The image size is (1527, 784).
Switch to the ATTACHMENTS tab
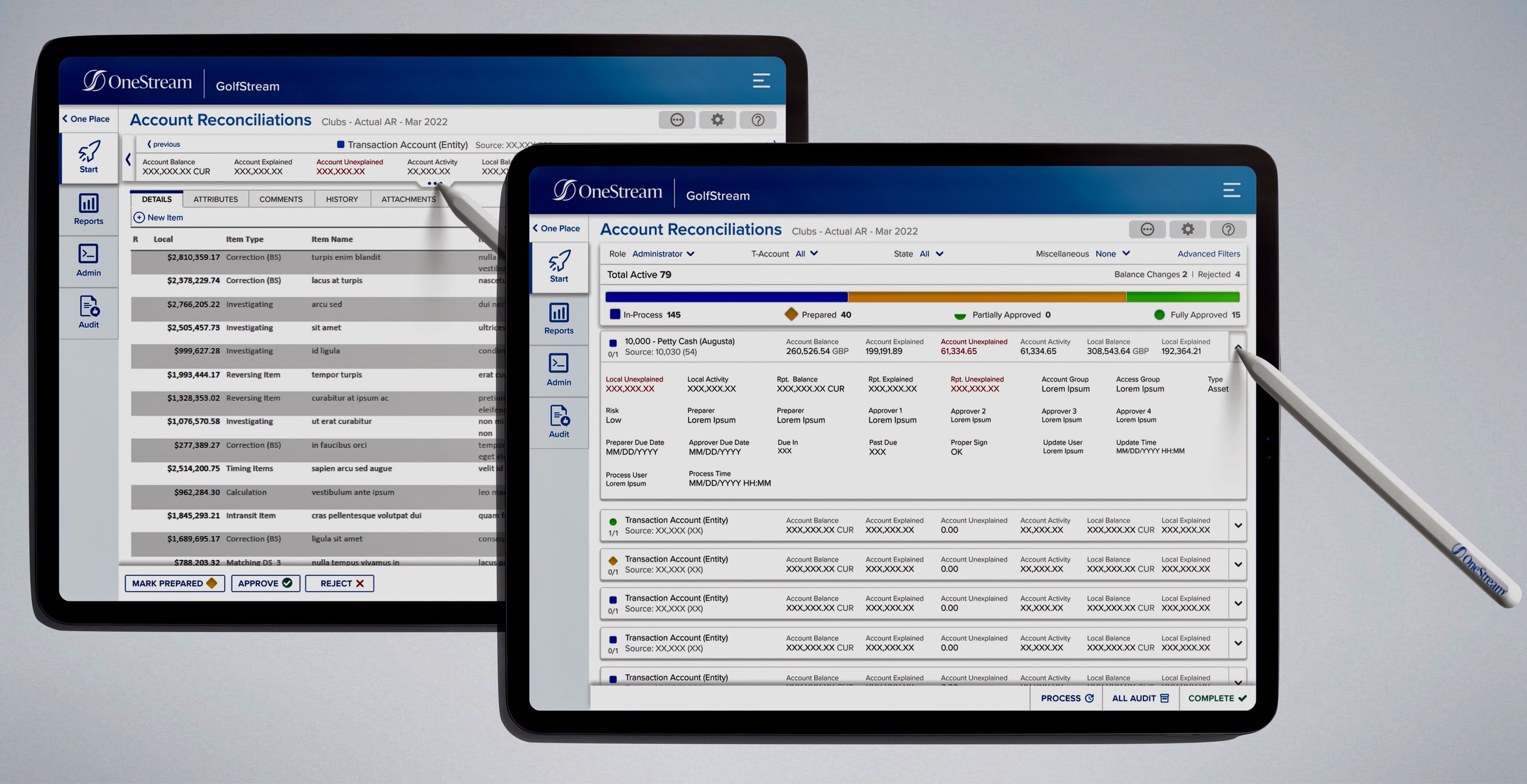tap(409, 199)
